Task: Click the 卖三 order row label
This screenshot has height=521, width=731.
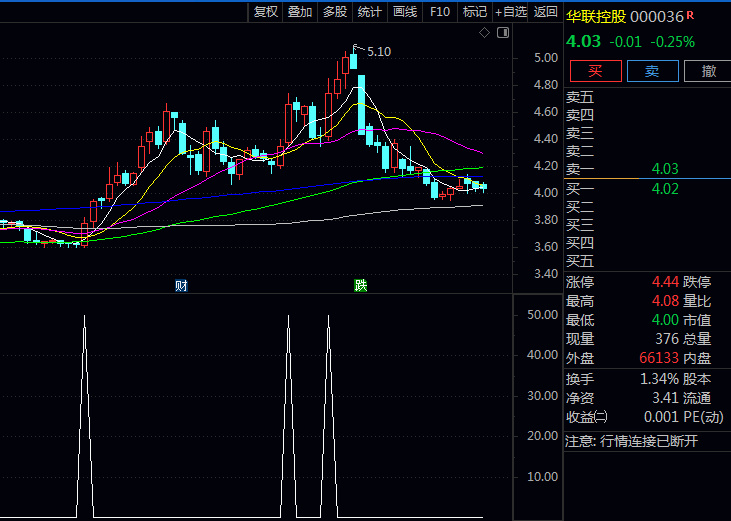Action: 580,134
